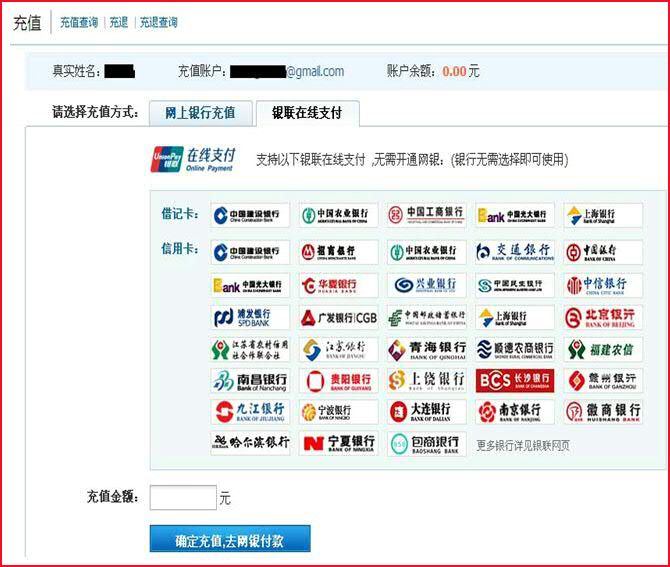Select 赣州银行 Bank of Ganzhou logo
This screenshot has height=567, width=670.
tap(603, 381)
